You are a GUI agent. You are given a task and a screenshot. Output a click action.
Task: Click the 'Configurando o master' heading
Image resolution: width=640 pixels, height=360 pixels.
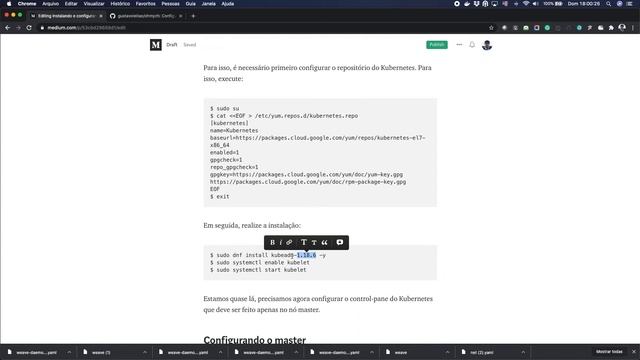pos(255,340)
